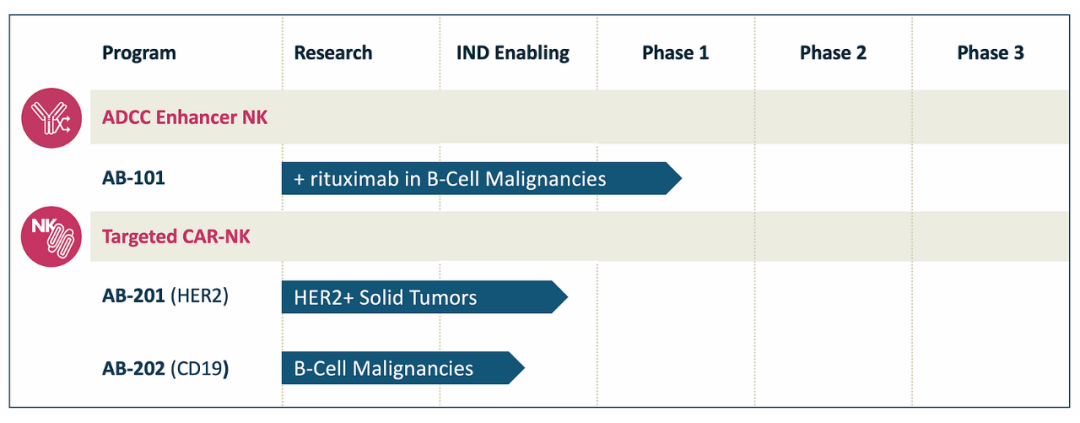Image resolution: width=1080 pixels, height=423 pixels.
Task: Click the Phase 3 column header
Action: (990, 52)
